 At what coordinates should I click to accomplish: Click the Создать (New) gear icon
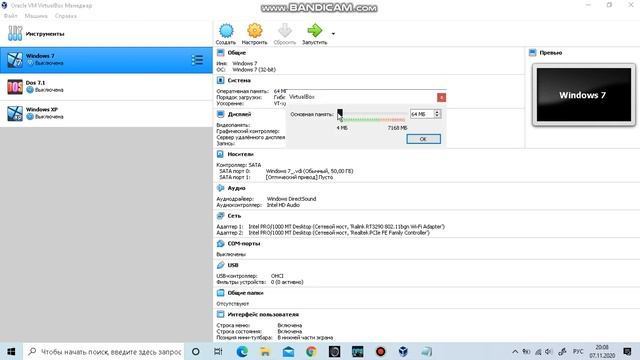coord(226,31)
